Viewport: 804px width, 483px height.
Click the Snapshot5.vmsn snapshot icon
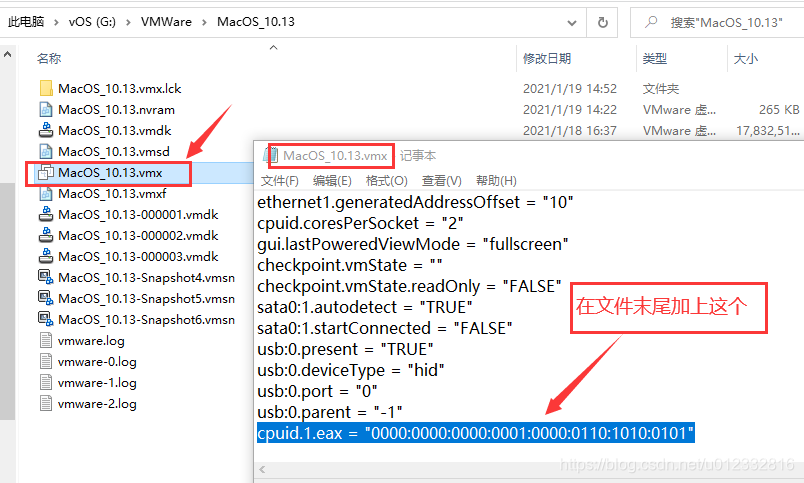click(46, 298)
